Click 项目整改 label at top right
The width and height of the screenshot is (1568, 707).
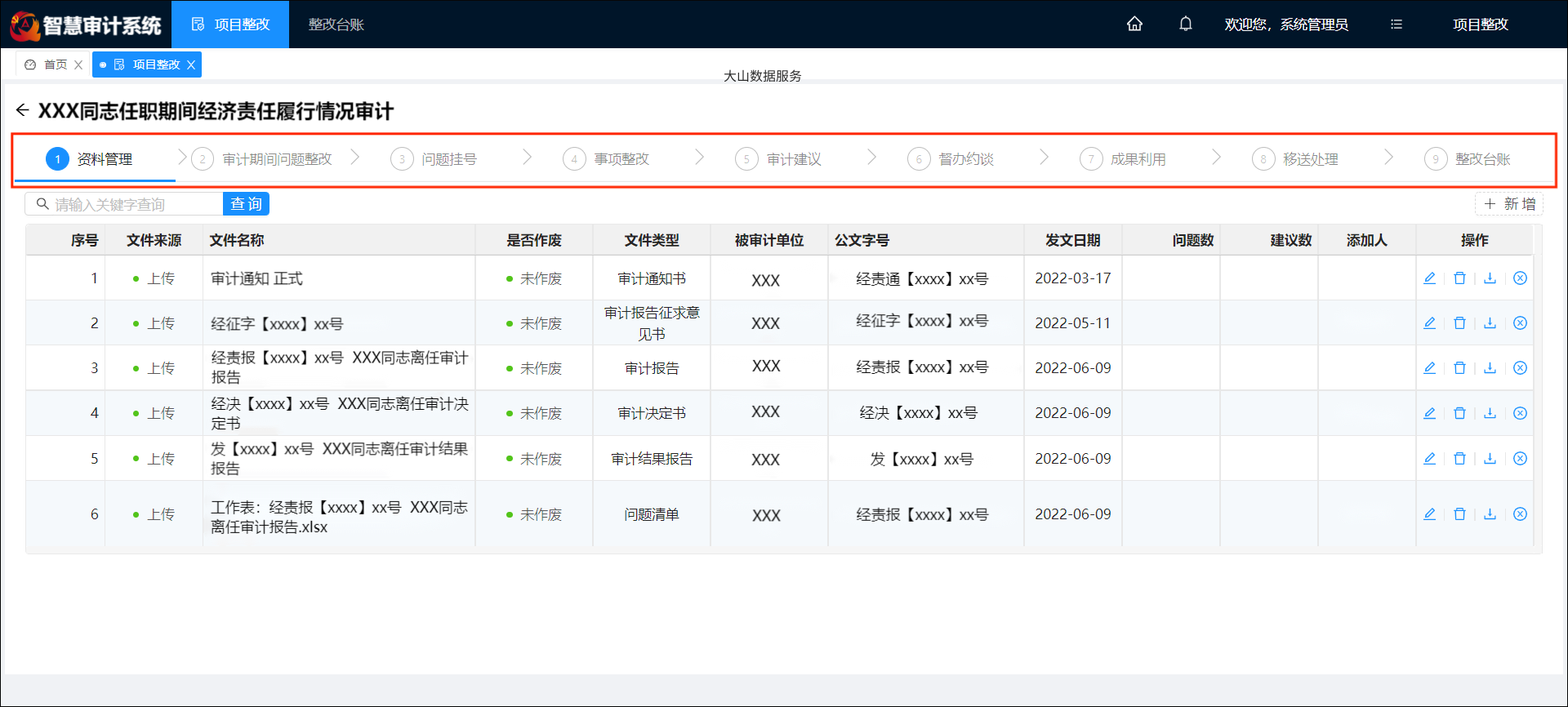(x=1481, y=24)
